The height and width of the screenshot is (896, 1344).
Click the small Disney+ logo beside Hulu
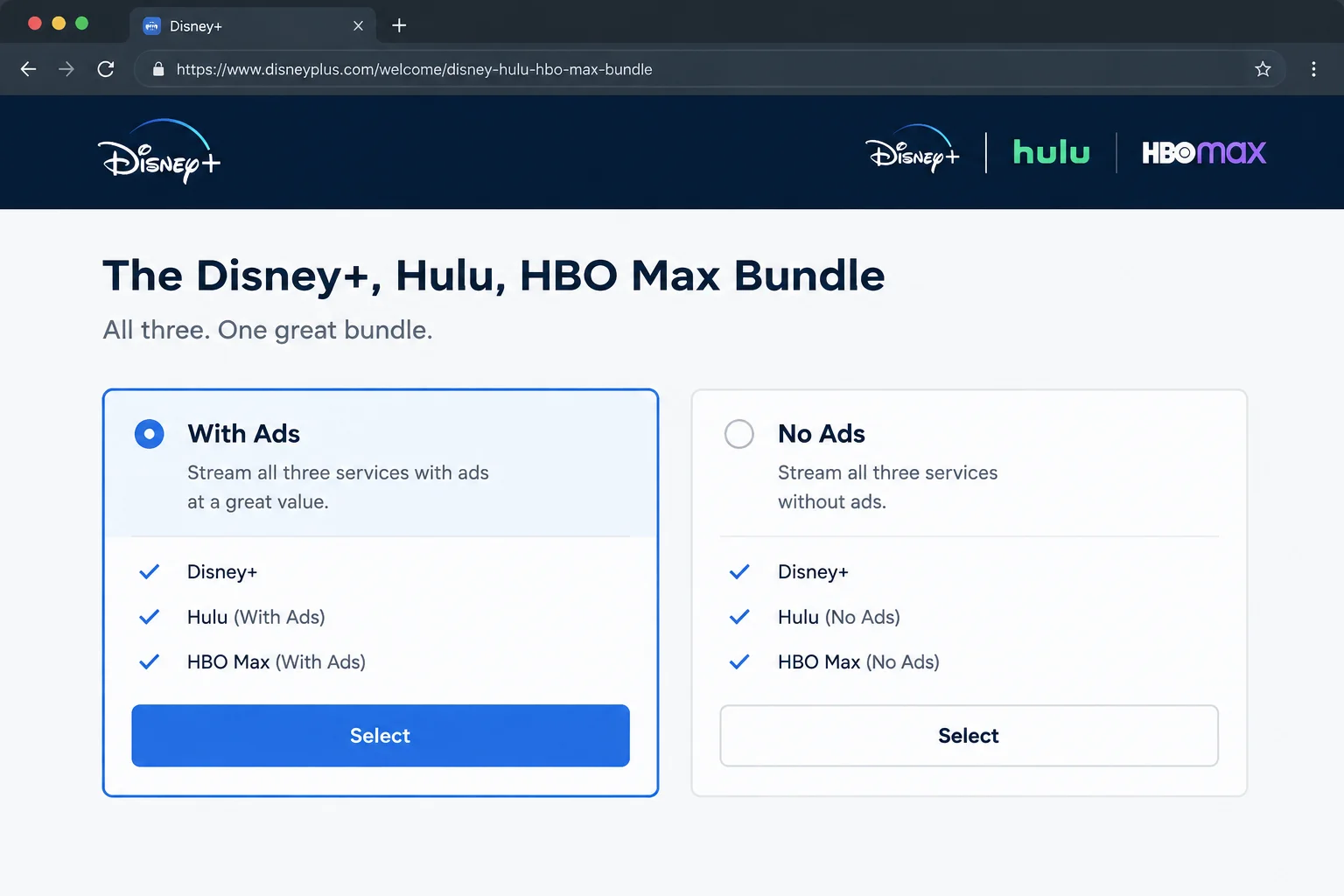coord(913,150)
